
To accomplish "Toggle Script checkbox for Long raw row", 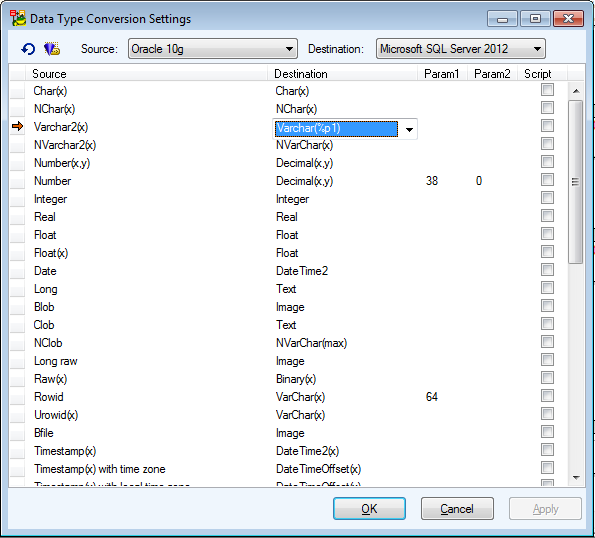I will (547, 360).
